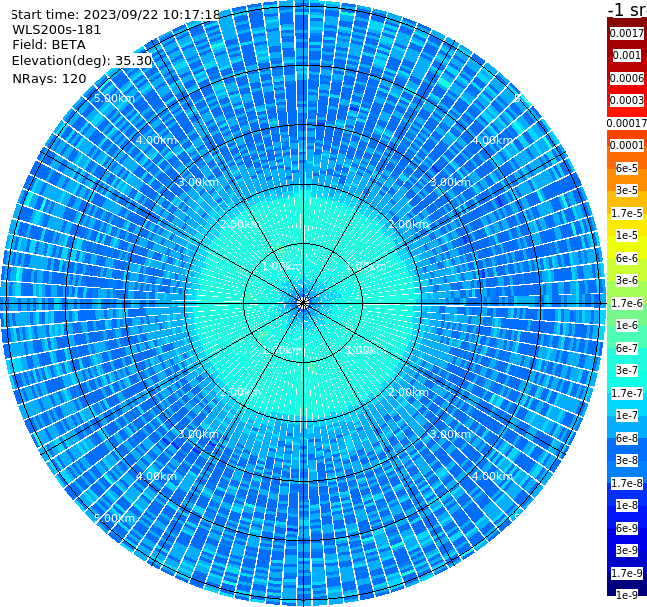Pick the 0.0017 dark red colorbar label
The width and height of the screenshot is (647, 607).
point(627,33)
